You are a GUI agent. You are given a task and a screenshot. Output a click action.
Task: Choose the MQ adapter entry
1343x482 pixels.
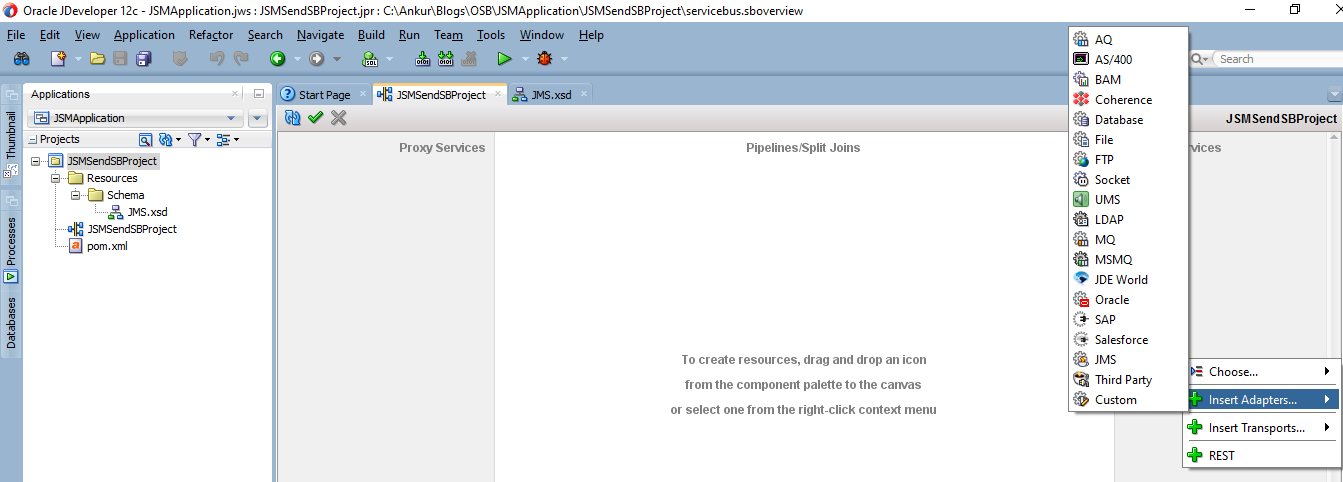pos(1105,240)
